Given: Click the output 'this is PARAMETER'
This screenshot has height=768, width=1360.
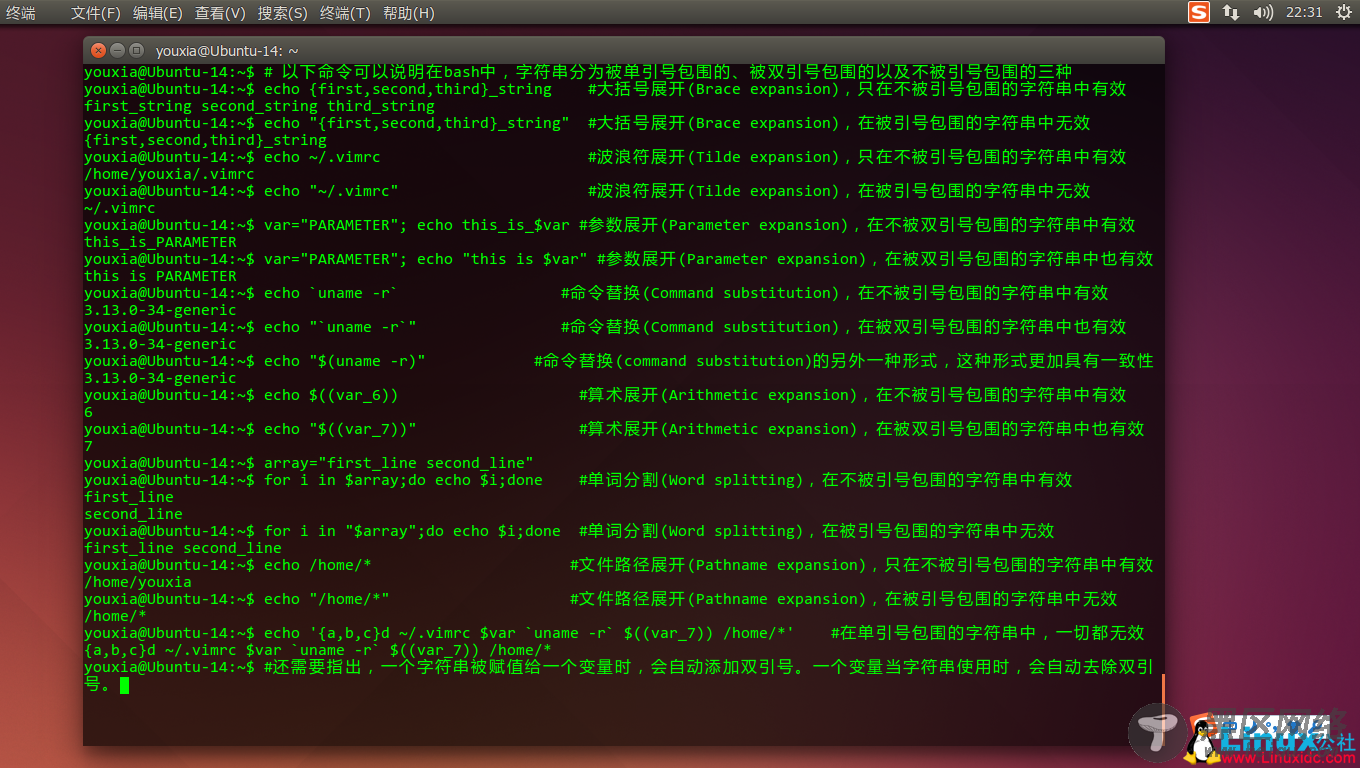Looking at the screenshot, I should [160, 276].
